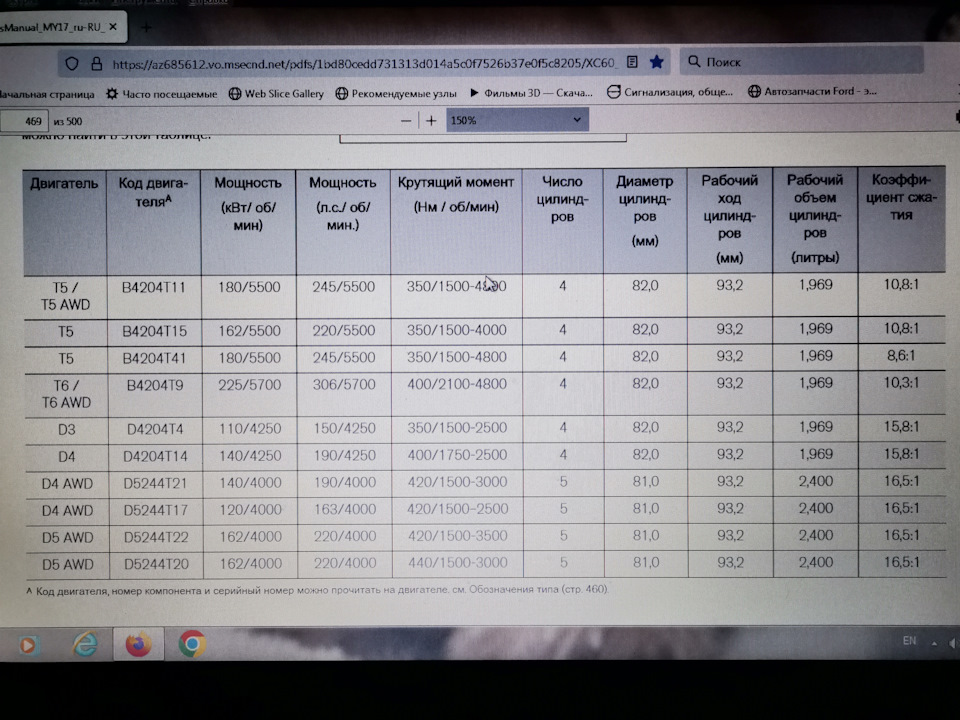Screen dimensions: 960x720
Task: Zoom in the PDF with plus button
Action: [431, 121]
